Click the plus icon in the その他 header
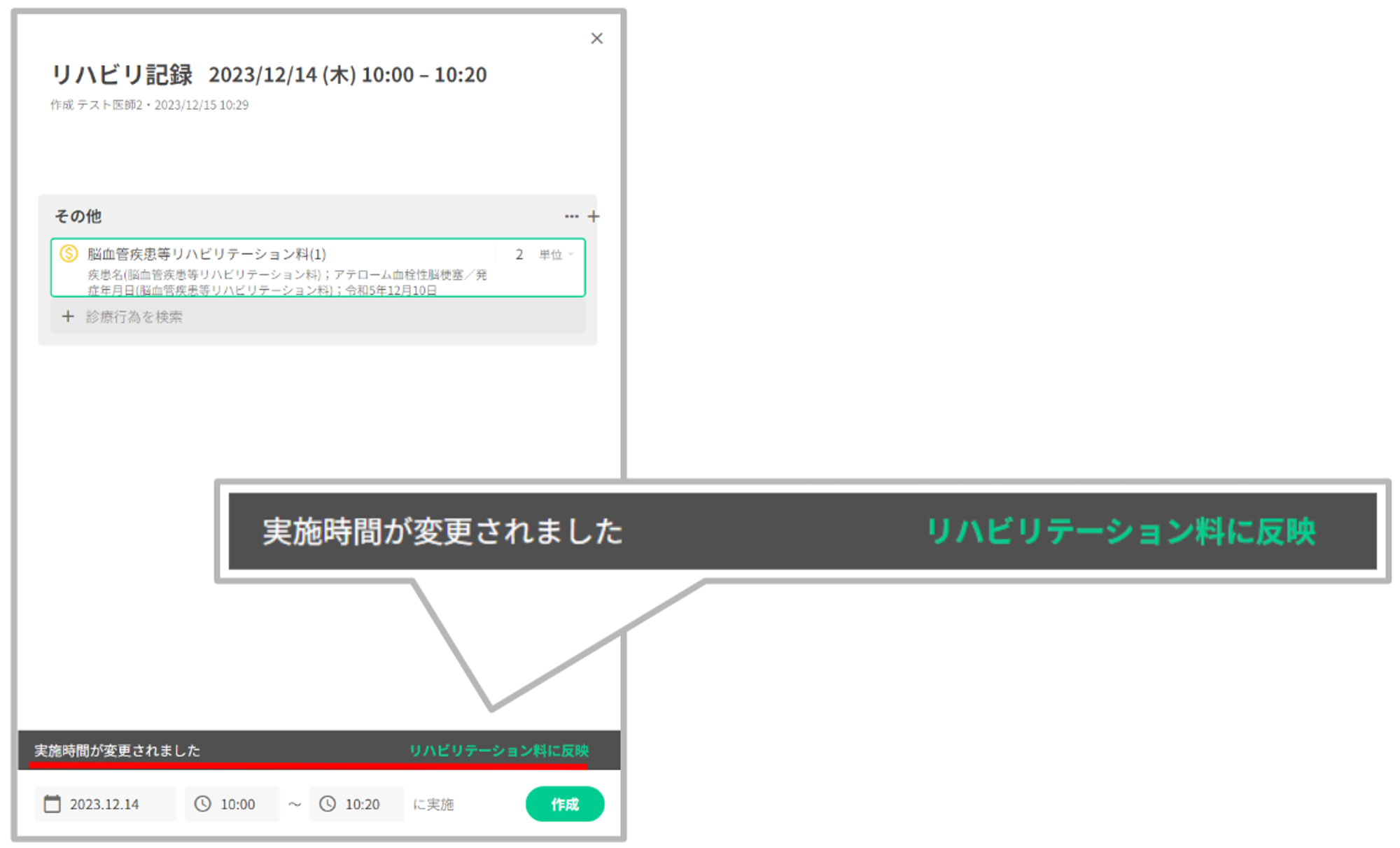1400x848 pixels. [x=594, y=217]
